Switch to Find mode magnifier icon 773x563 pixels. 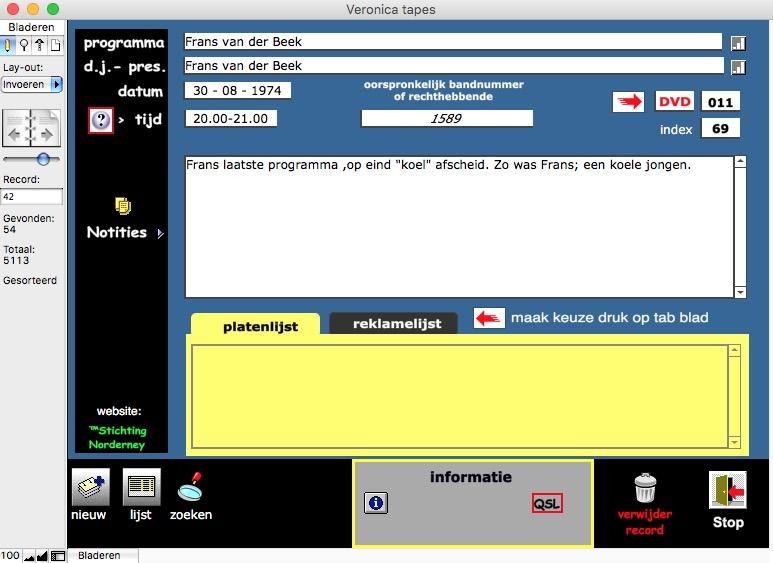coord(24,45)
